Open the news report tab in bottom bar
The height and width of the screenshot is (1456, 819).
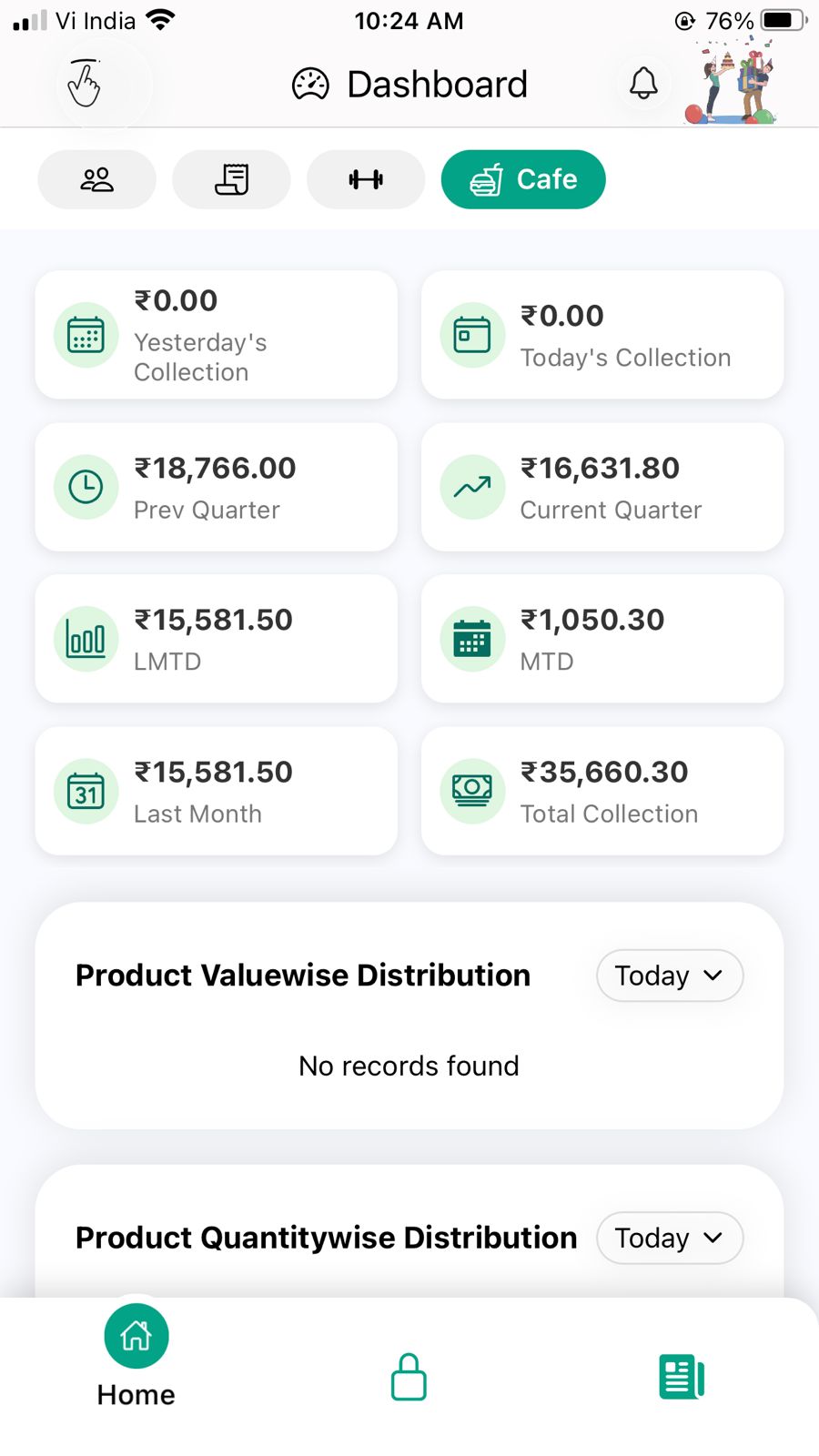682,1377
